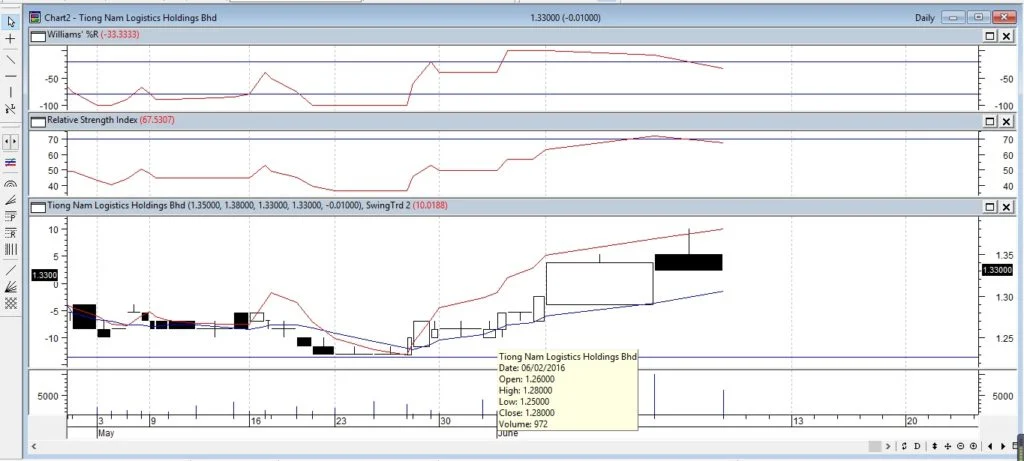Open the Tiong Nam price pane menu box
1024x461 pixels.
click(39, 207)
